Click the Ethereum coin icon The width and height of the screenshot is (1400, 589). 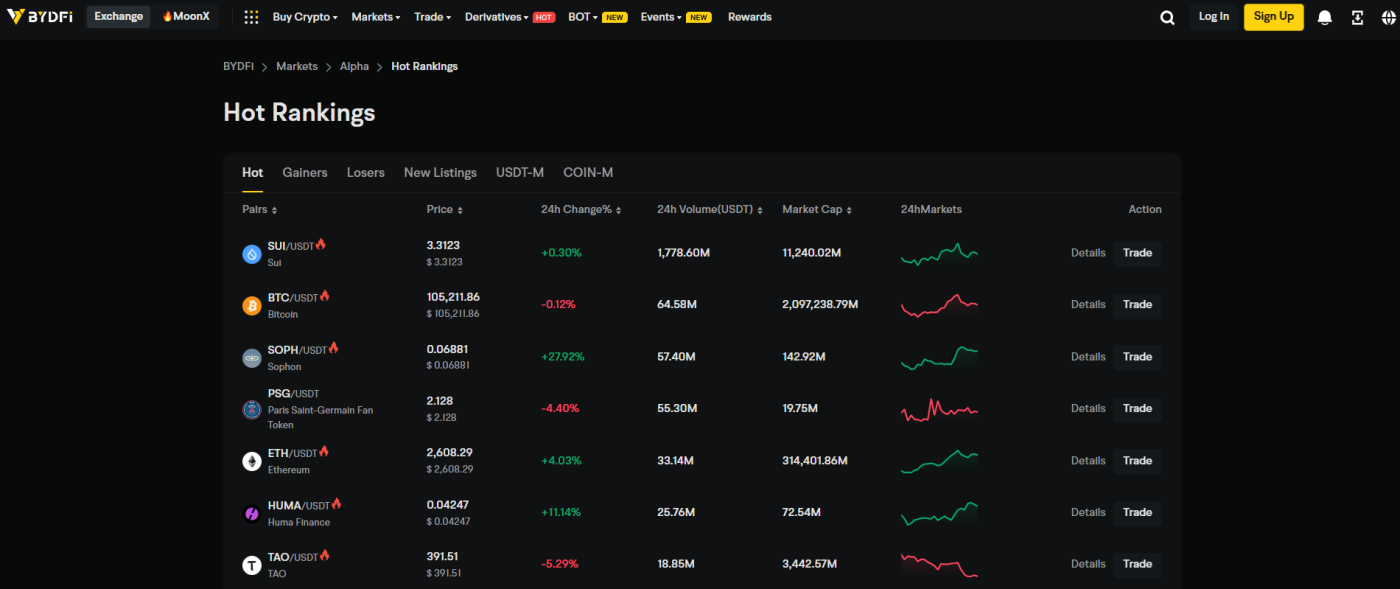[252, 461]
